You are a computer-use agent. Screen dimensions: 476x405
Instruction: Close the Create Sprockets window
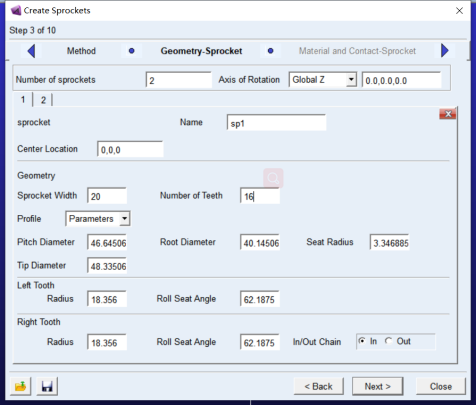tap(459, 11)
